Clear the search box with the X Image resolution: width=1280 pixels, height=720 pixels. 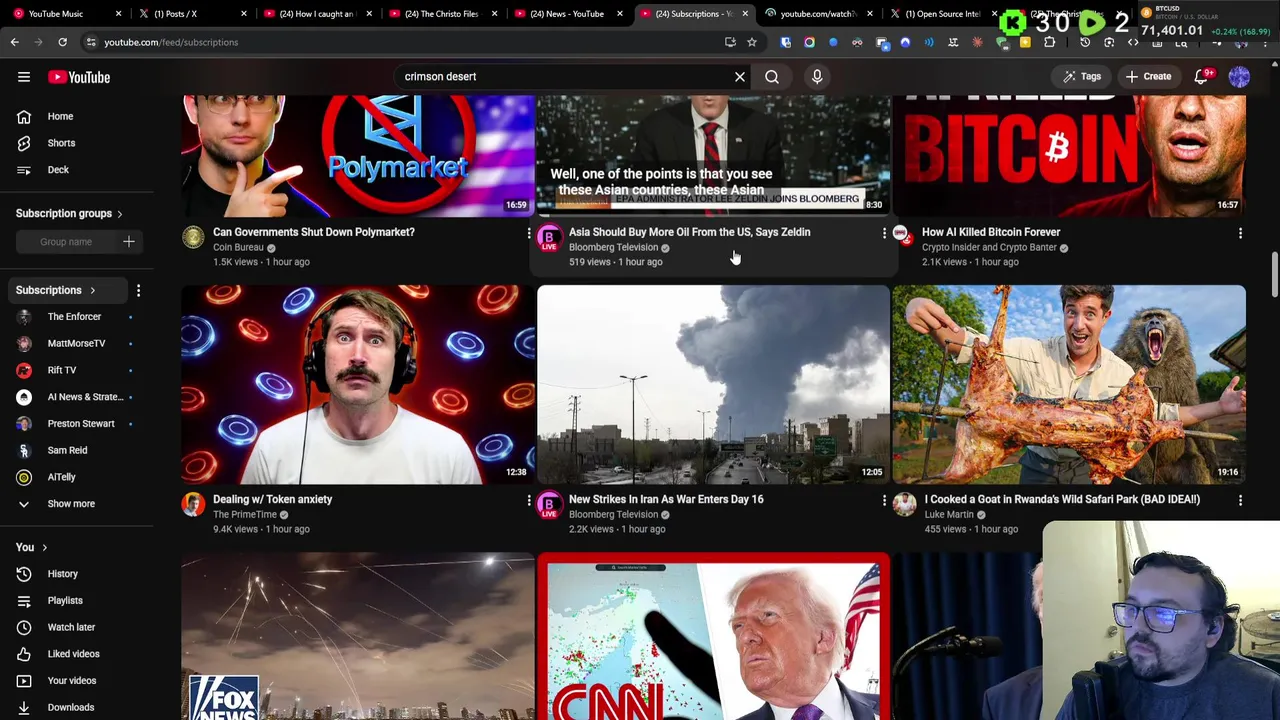point(740,76)
